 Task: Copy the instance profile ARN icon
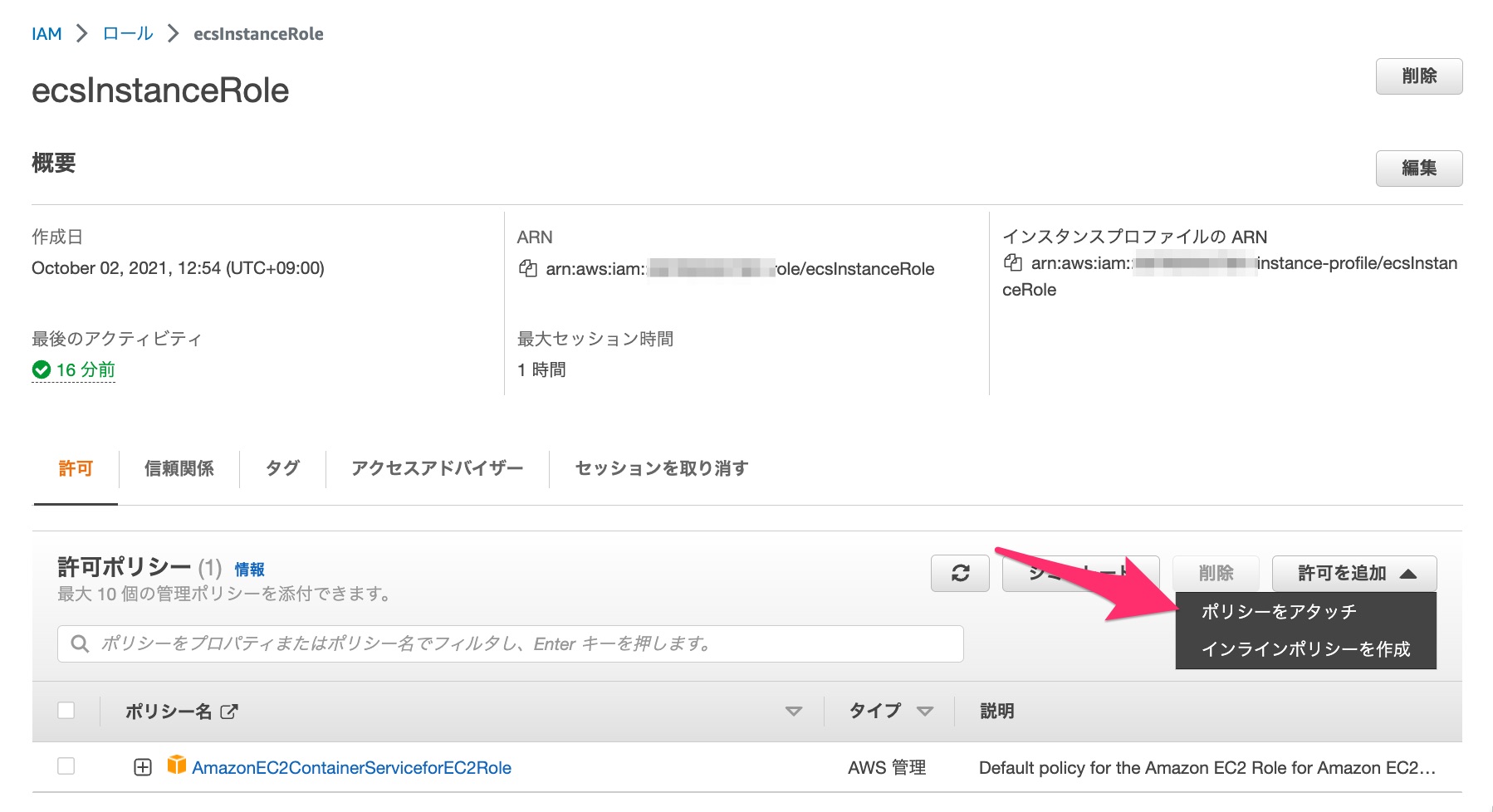(x=1013, y=263)
